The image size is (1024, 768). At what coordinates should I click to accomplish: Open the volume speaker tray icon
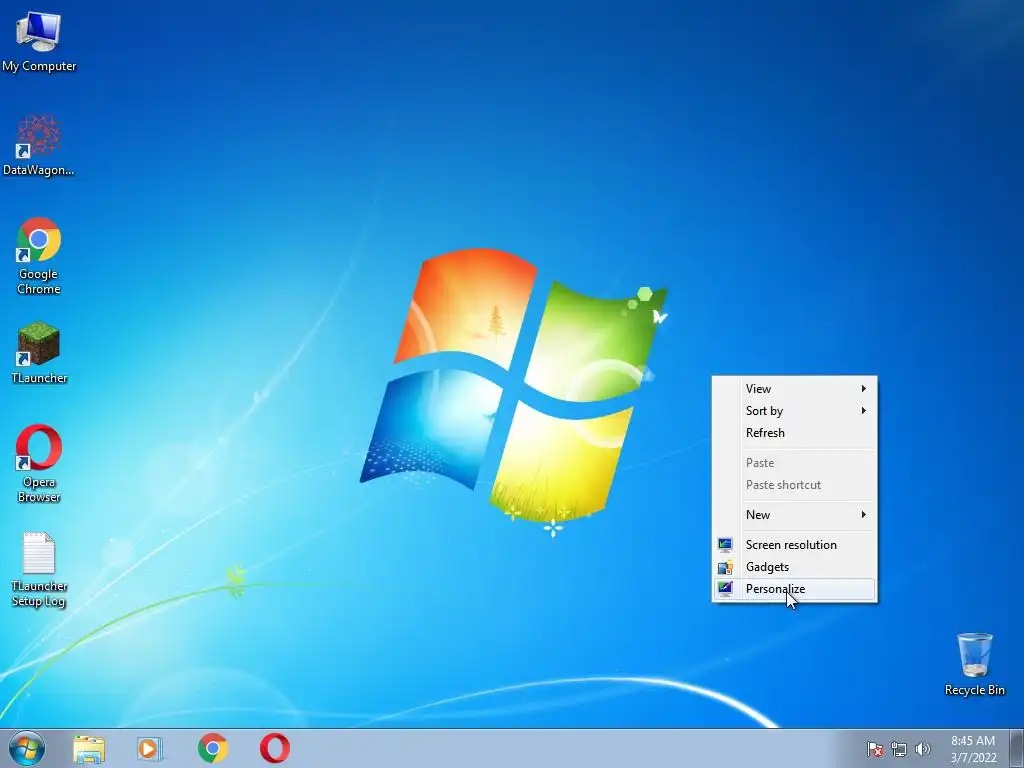(x=923, y=749)
